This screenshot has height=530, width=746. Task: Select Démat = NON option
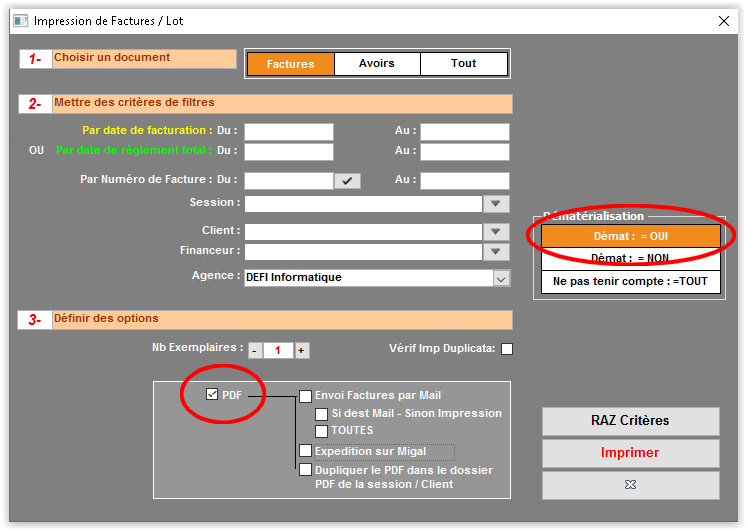click(x=630, y=258)
